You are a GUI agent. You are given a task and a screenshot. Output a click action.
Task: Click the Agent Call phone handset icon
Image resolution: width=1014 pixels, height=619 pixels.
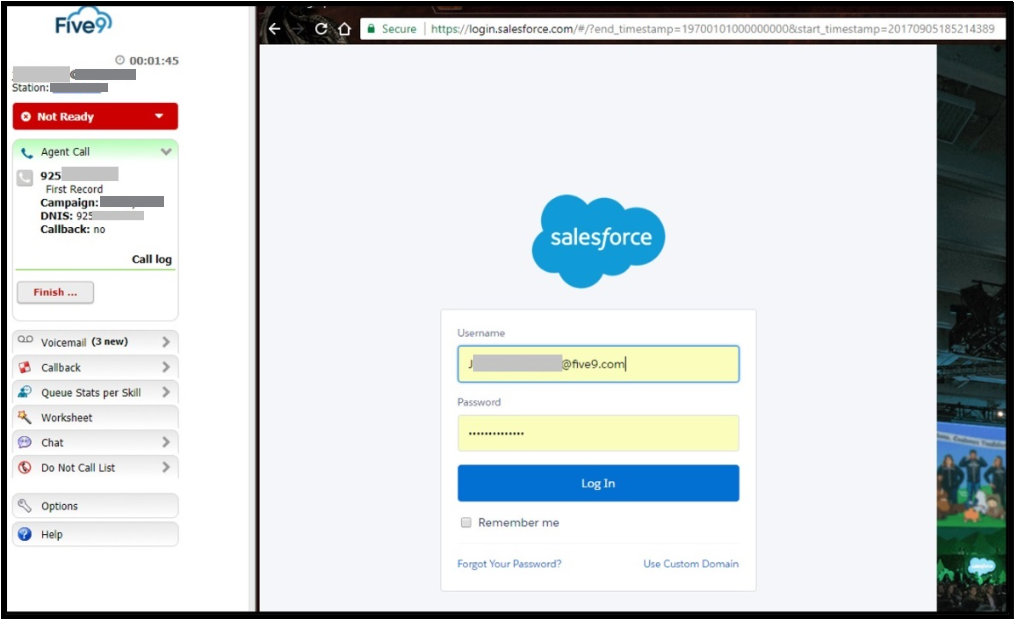(x=27, y=153)
